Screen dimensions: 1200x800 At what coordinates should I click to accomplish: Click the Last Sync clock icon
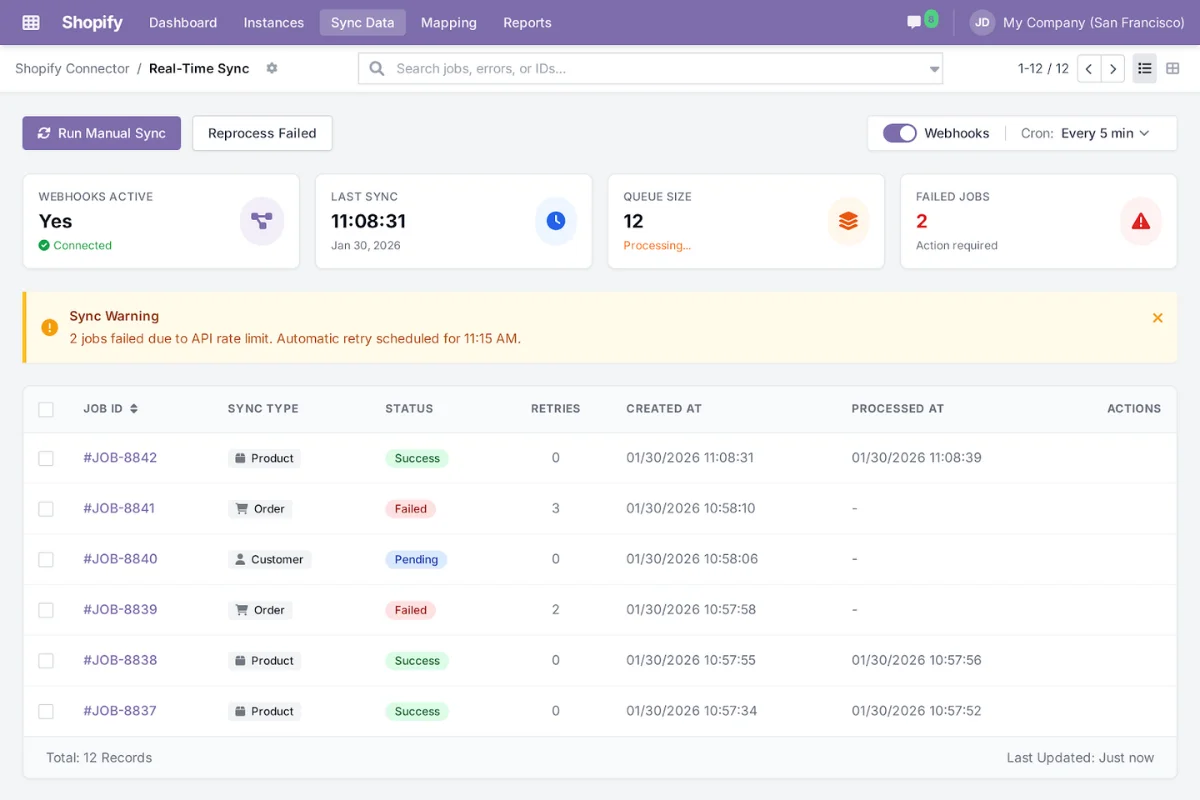tap(556, 221)
